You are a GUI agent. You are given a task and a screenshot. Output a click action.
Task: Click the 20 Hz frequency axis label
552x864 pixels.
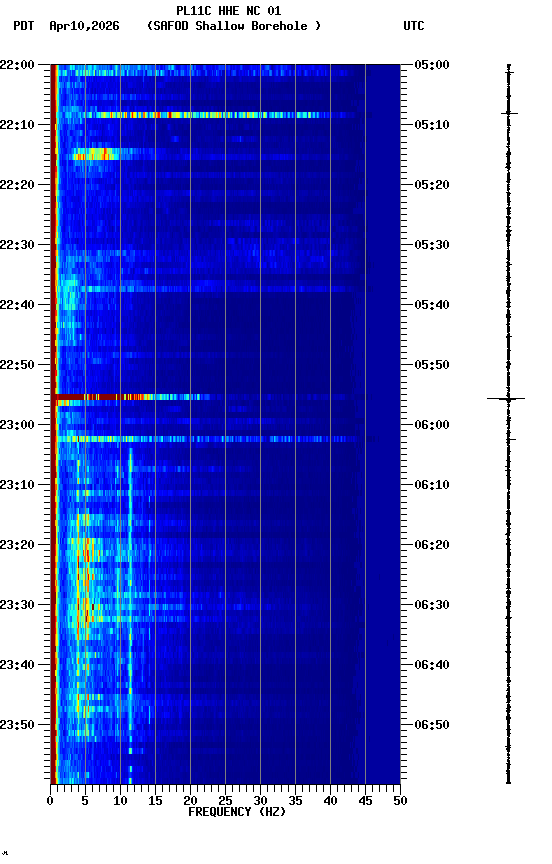(x=190, y=801)
